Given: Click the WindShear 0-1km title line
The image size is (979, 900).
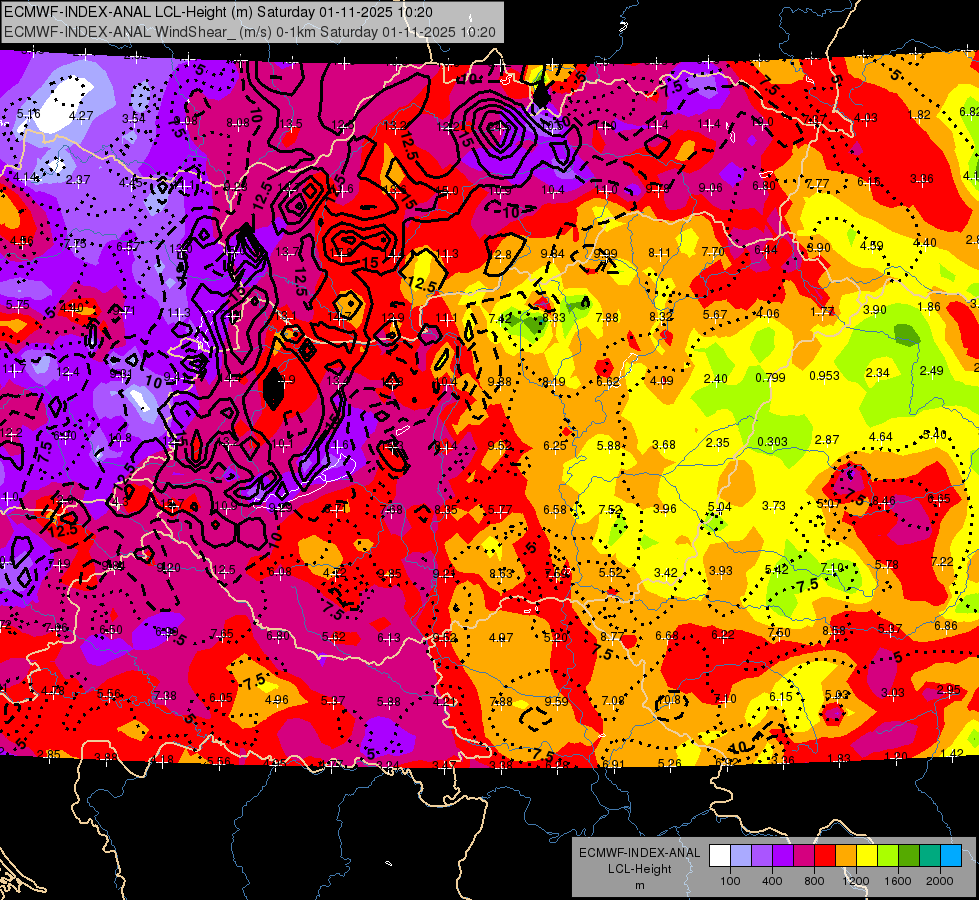Looking at the screenshot, I should point(250,32).
